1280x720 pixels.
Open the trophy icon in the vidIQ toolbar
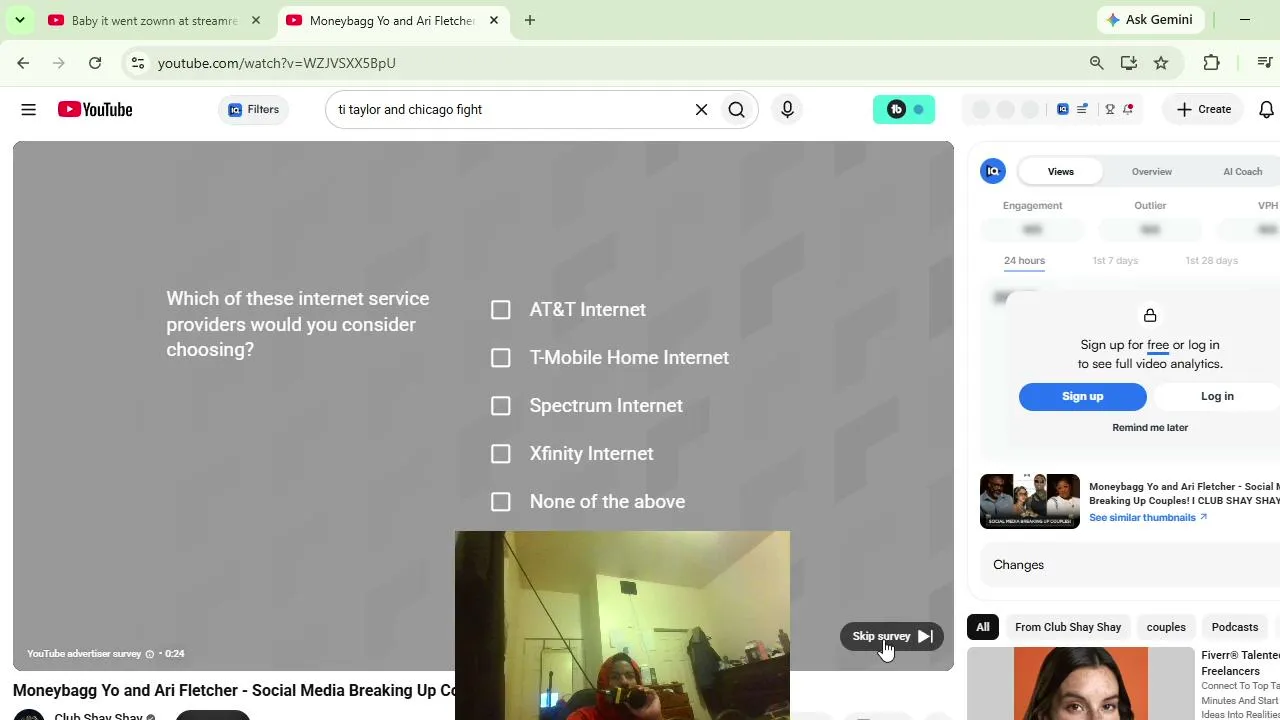pyautogui.click(x=1110, y=110)
